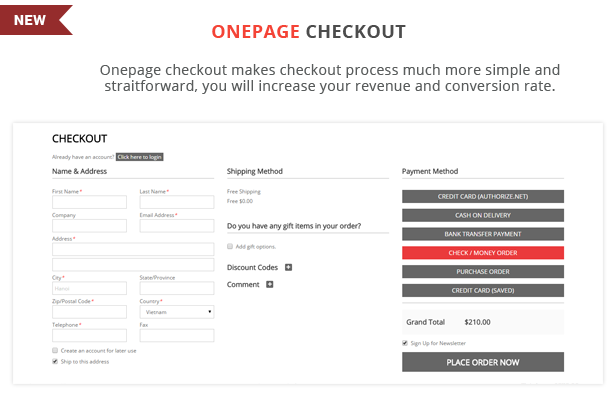Choose Cash On Delivery payment
Viewport: 616px width, 407px height.
pyautogui.click(x=483, y=215)
